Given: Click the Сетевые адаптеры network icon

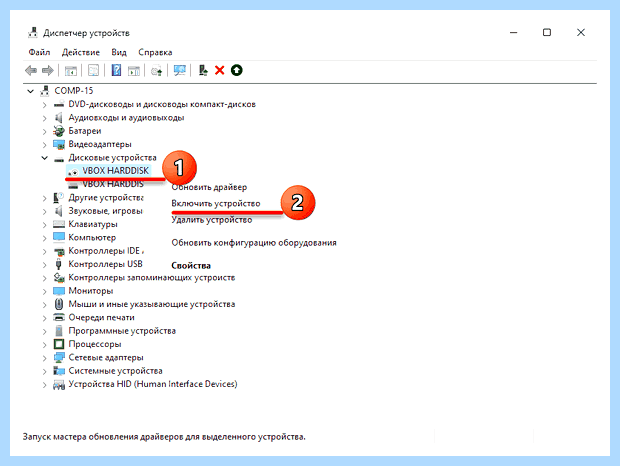Looking at the screenshot, I should point(59,358).
